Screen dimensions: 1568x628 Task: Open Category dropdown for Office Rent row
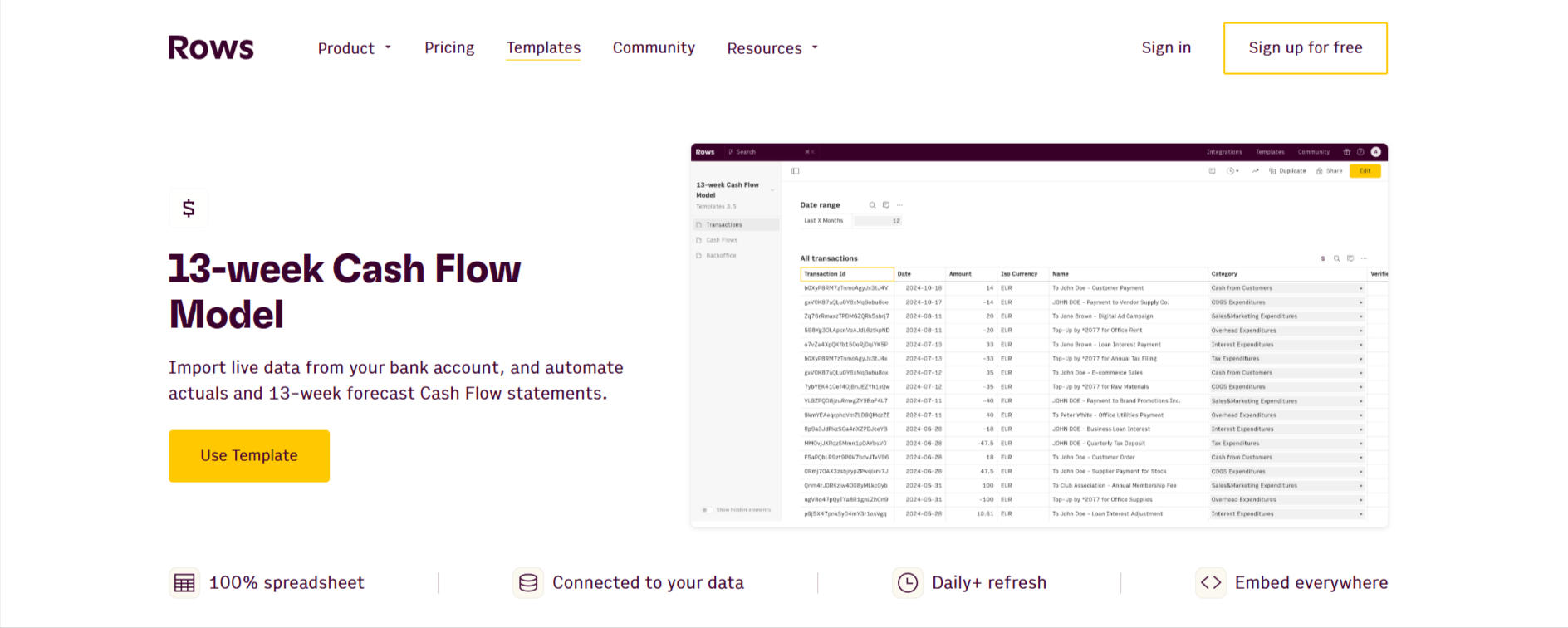click(1360, 331)
